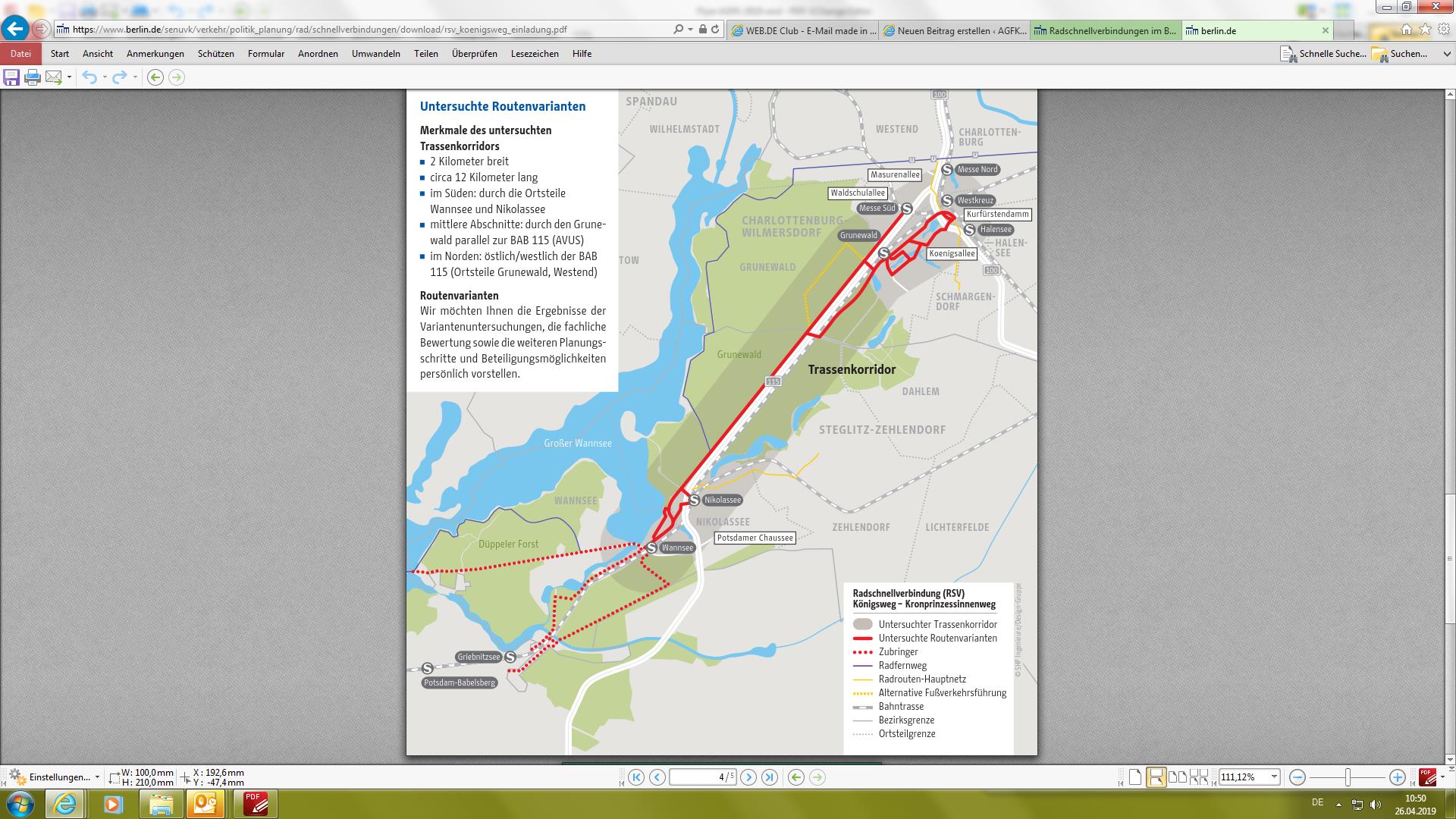The image size is (1456, 819).
Task: Go to first page button
Action: coord(636,777)
